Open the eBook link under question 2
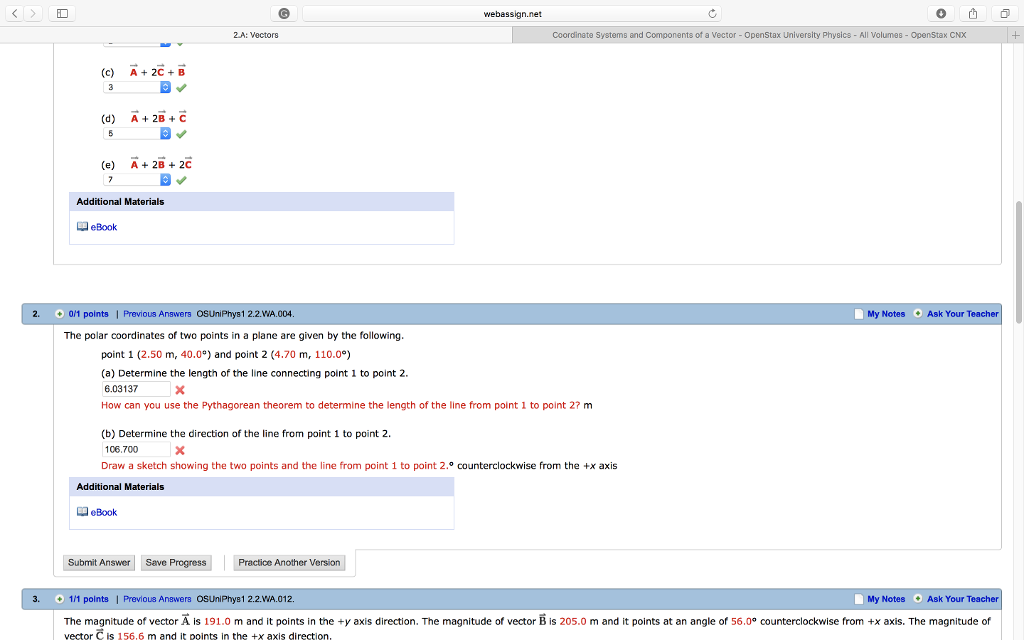 pos(104,513)
